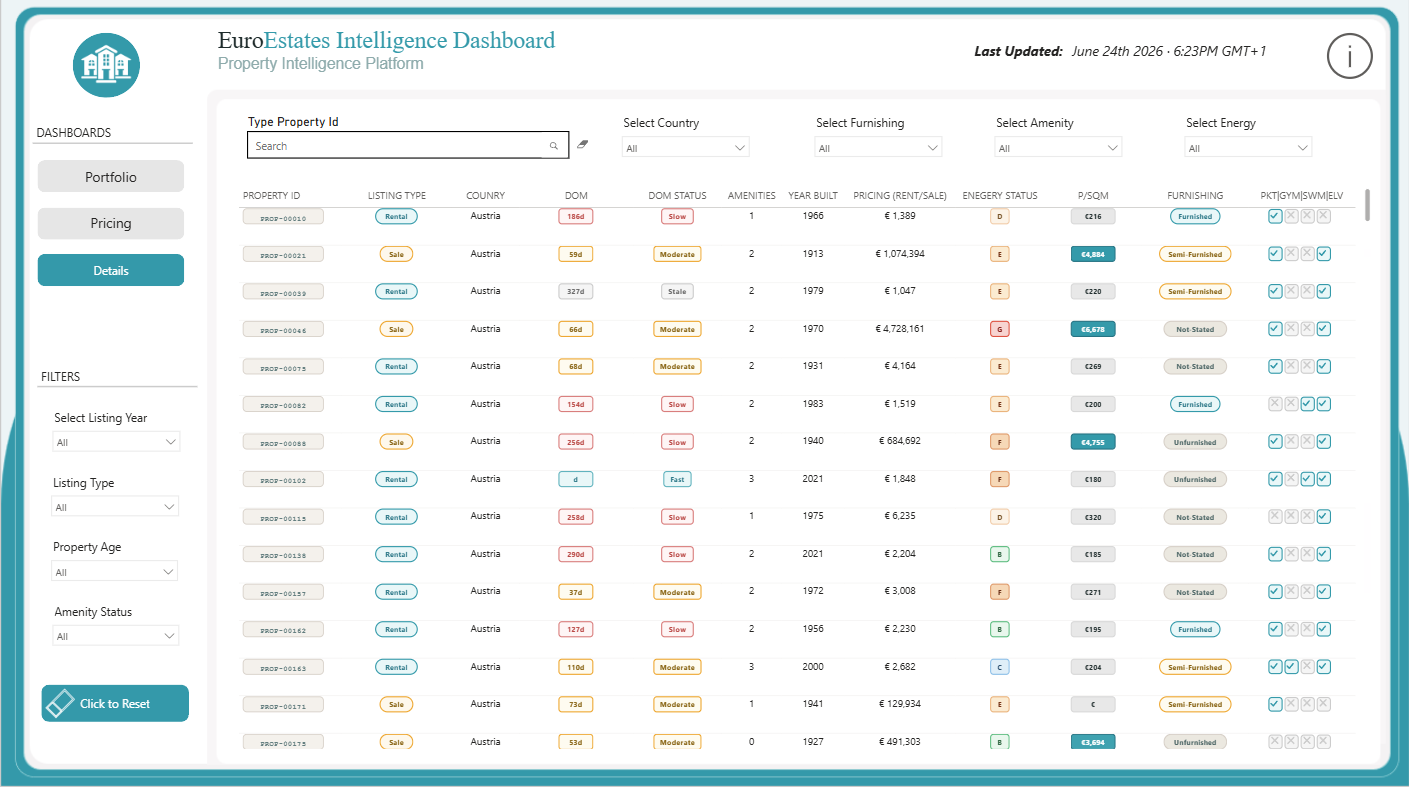
Task: Click the energy status G badge for PROP-00046
Action: click(x=997, y=329)
